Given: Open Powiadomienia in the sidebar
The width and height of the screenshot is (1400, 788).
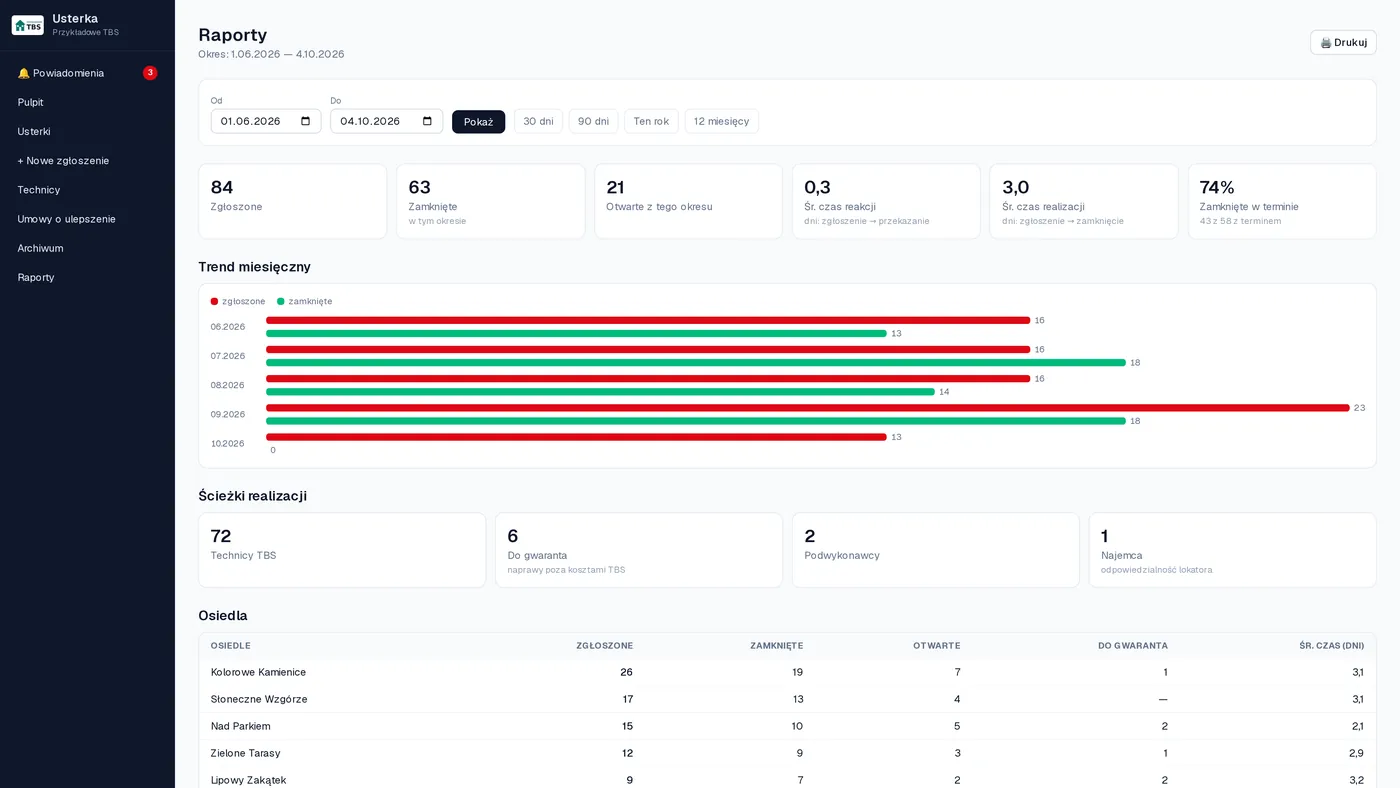Looking at the screenshot, I should [87, 73].
